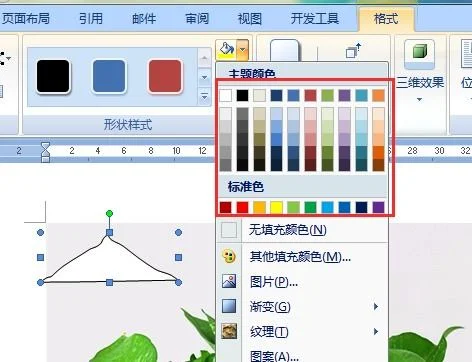Screen dimensions: 472x362
Task: Click the bottom-right corner handle of shape
Action: 178,283
